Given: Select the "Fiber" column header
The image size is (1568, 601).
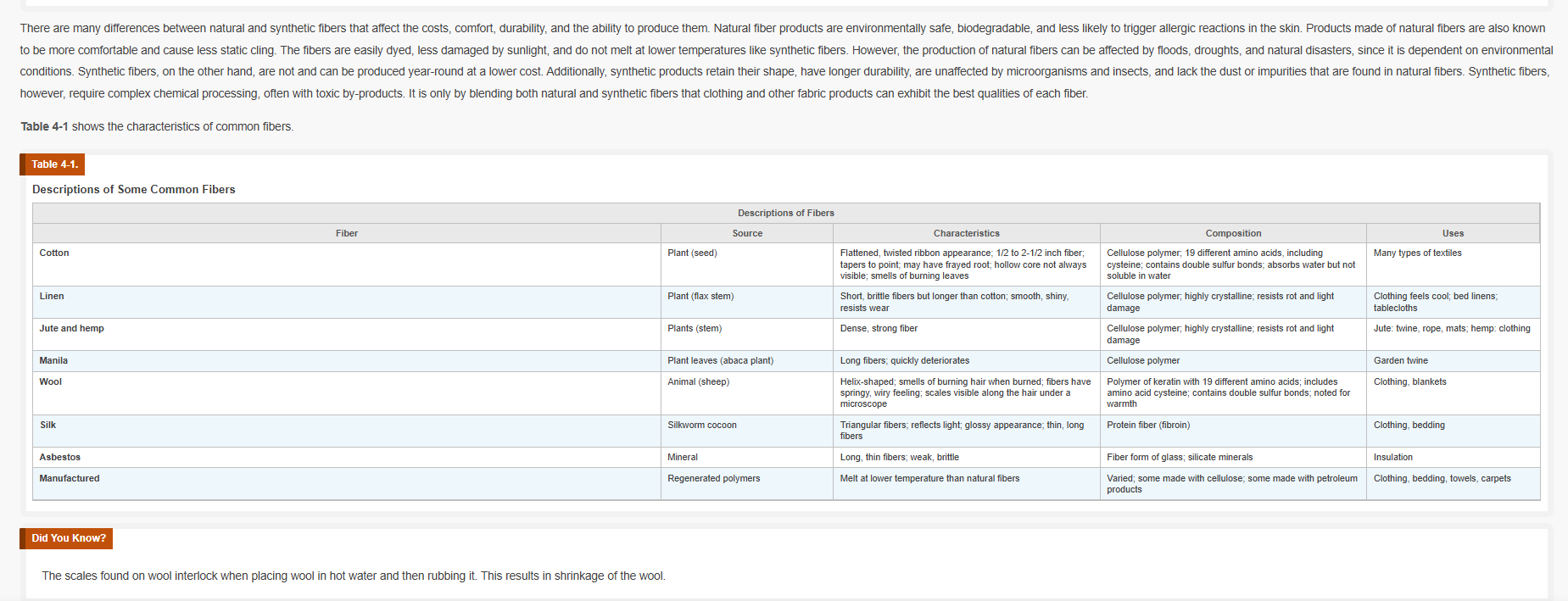Looking at the screenshot, I should click(346, 233).
